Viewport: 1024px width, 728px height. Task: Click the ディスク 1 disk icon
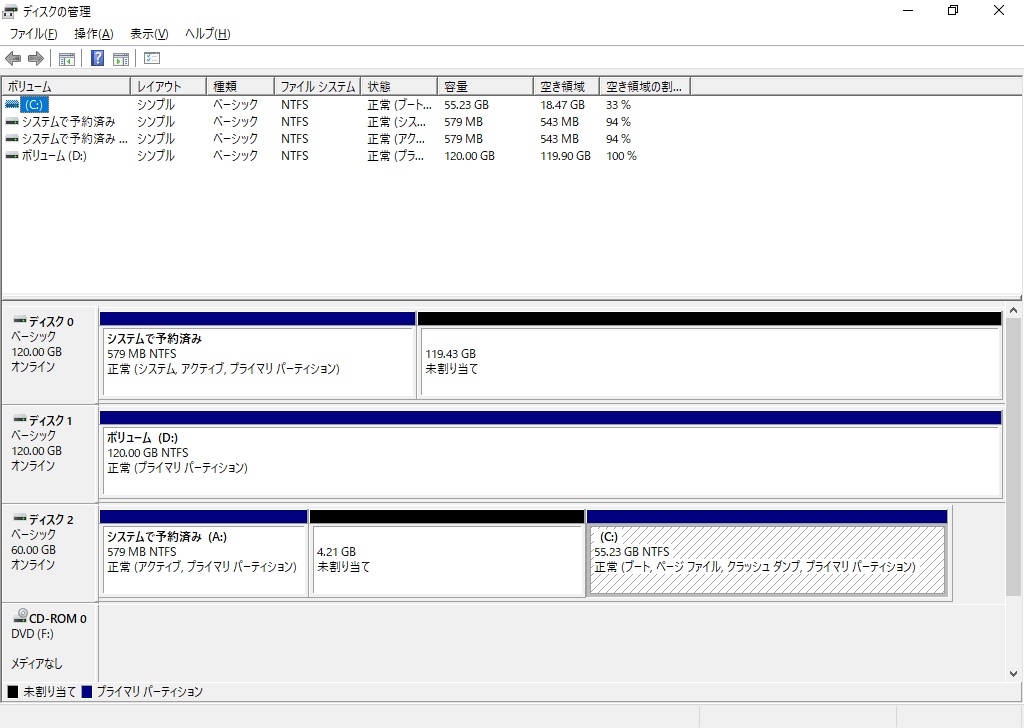(20, 419)
